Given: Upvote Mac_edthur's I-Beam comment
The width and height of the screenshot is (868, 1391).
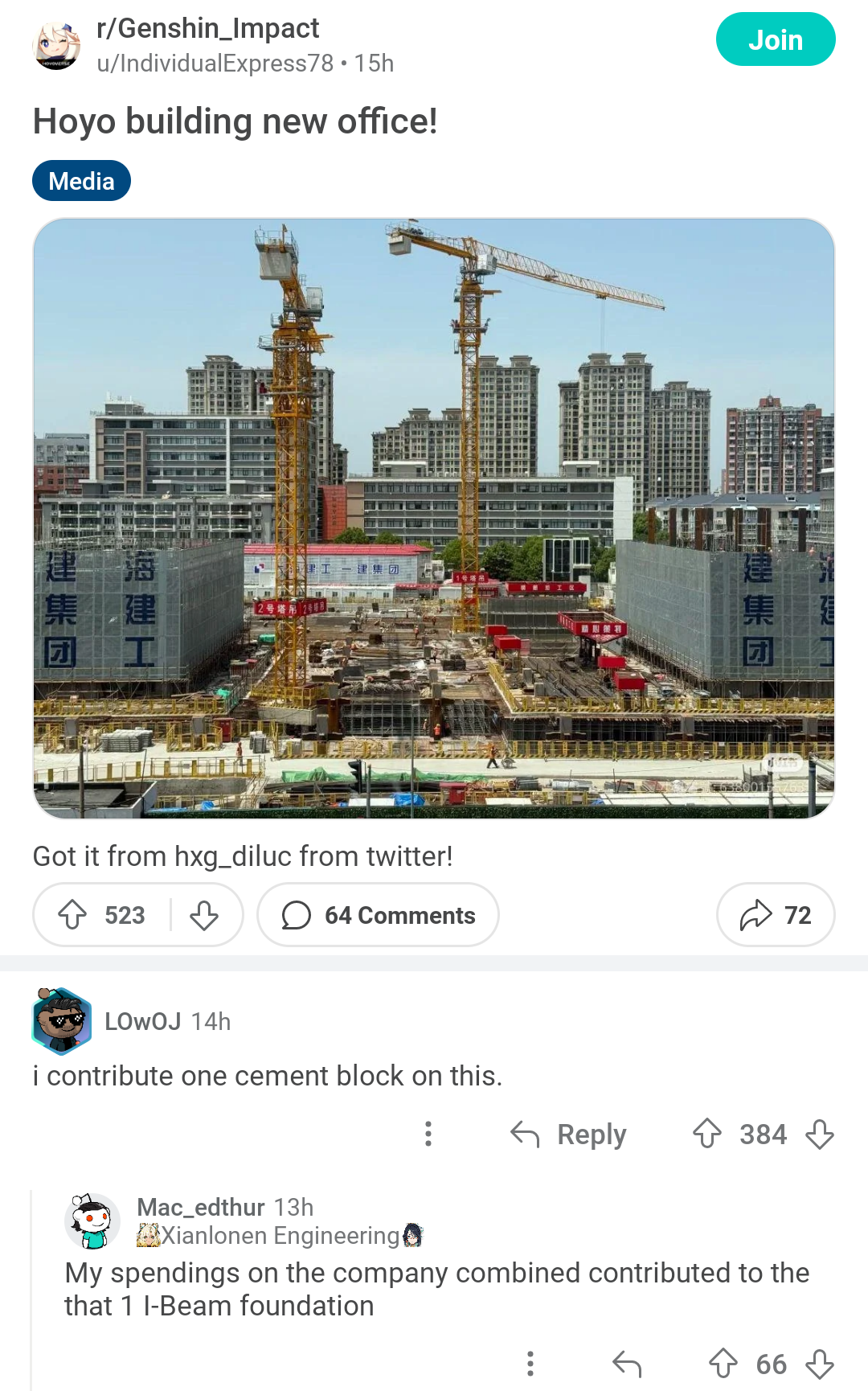Looking at the screenshot, I should coord(723,1364).
